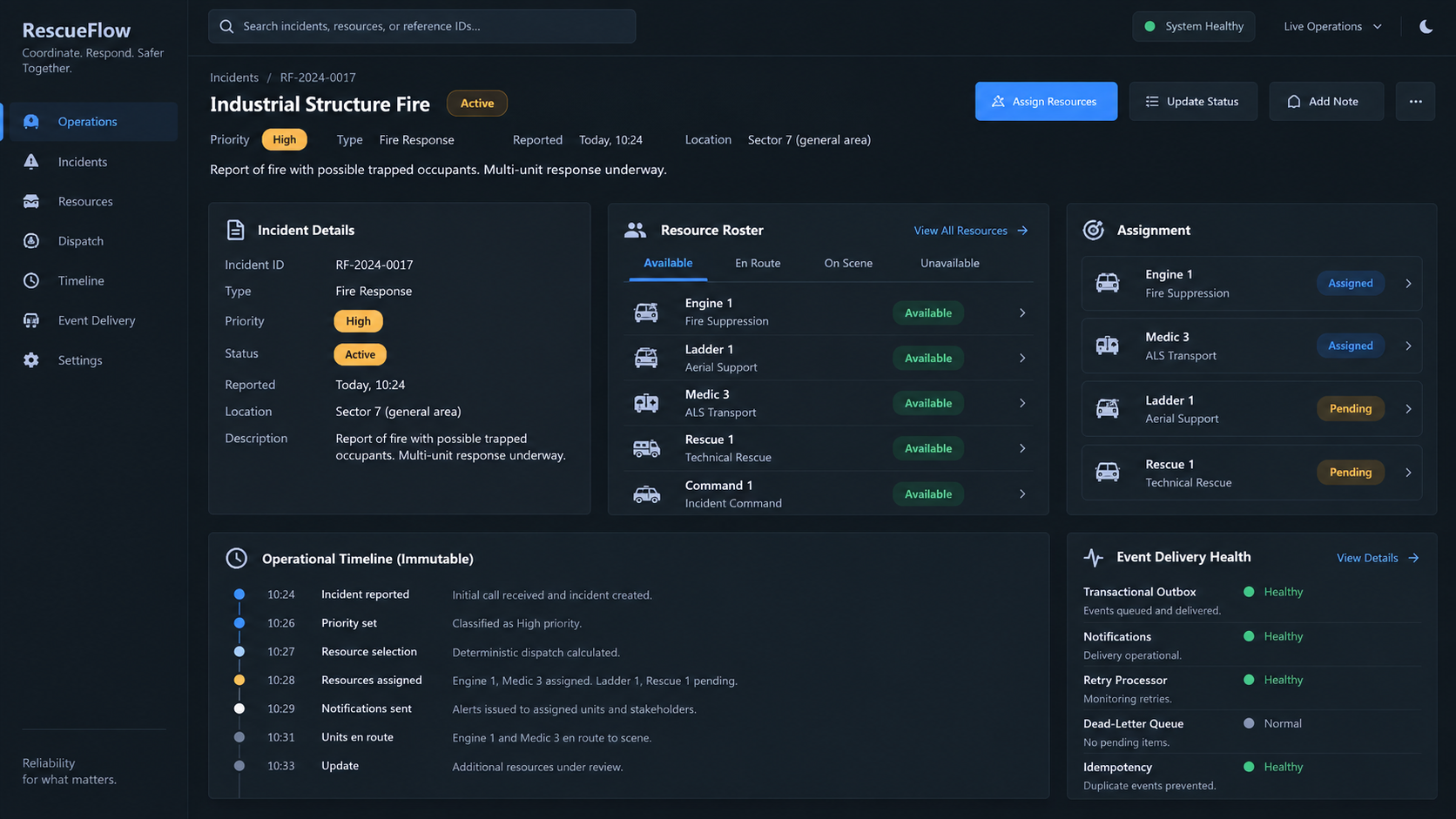The height and width of the screenshot is (819, 1456).
Task: Expand Medic 3 roster row chevron
Action: coord(1022,403)
